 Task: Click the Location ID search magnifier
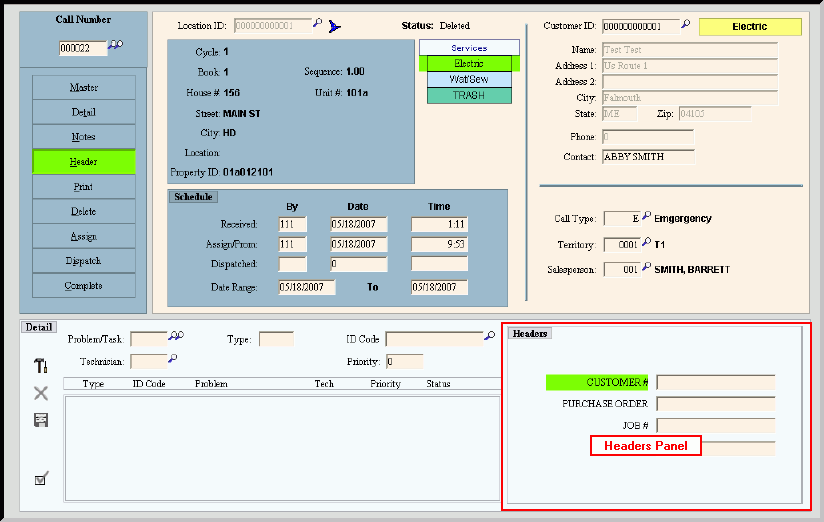(318, 25)
